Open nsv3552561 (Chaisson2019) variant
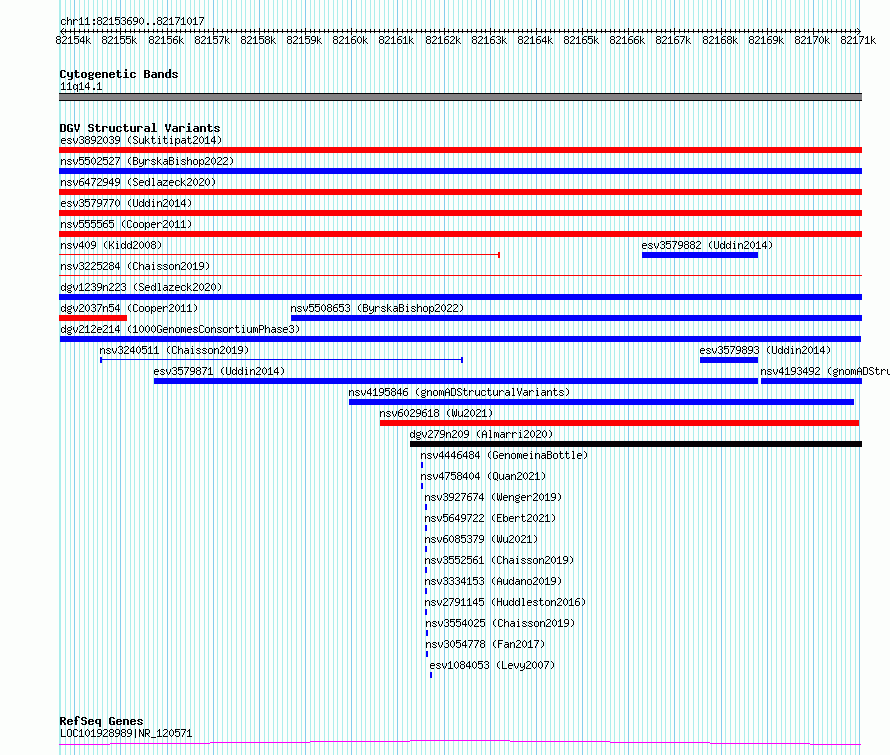 coord(499,560)
